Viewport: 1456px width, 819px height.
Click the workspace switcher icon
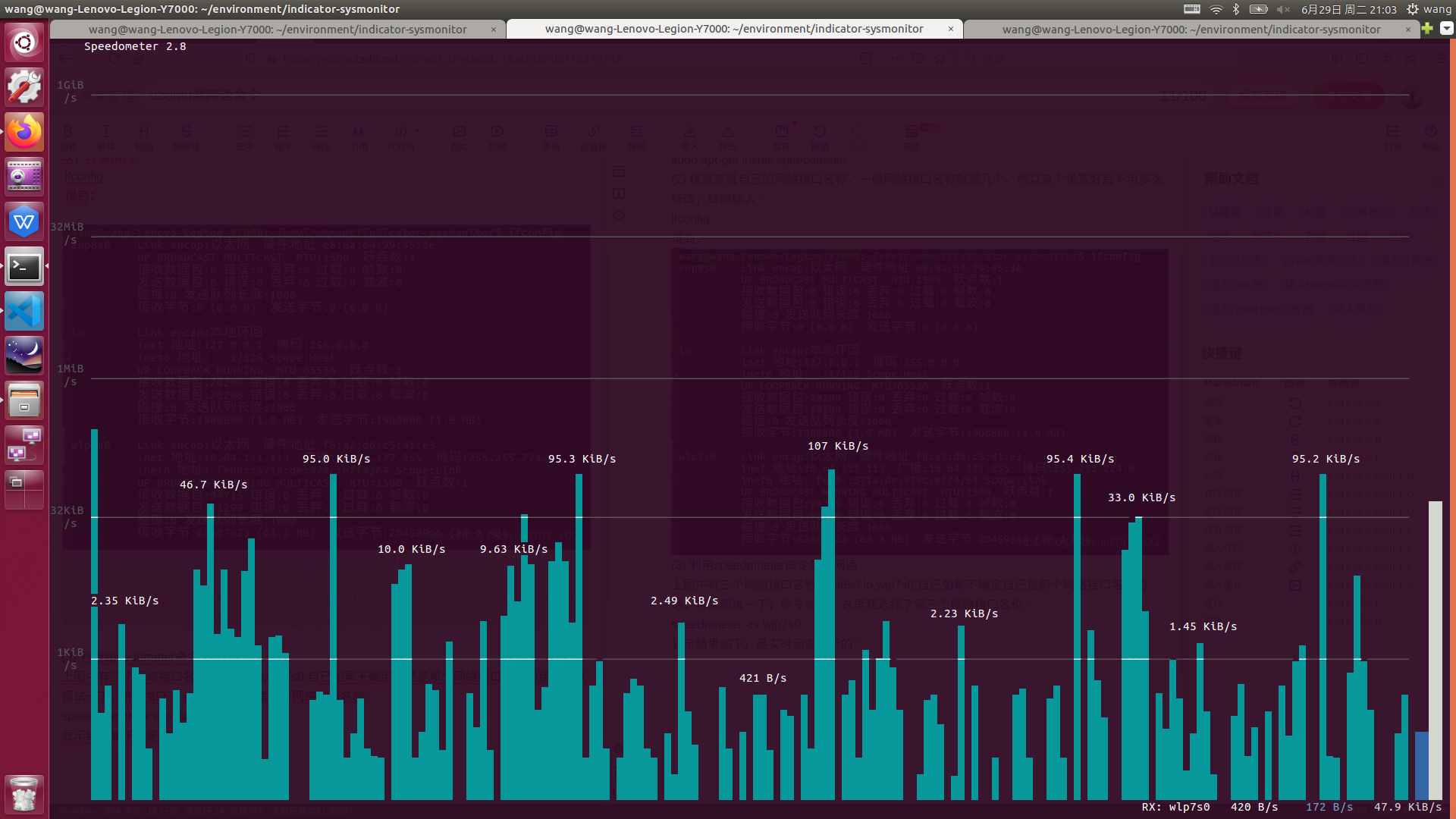[24, 490]
